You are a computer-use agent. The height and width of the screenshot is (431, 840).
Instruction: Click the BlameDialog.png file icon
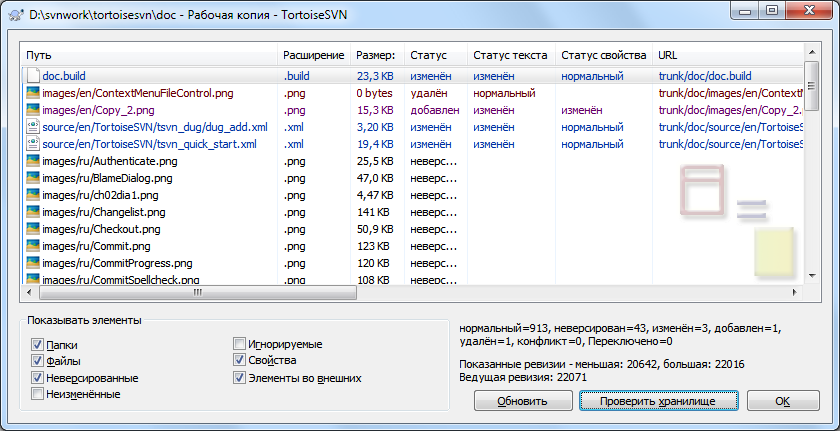pyautogui.click(x=33, y=178)
